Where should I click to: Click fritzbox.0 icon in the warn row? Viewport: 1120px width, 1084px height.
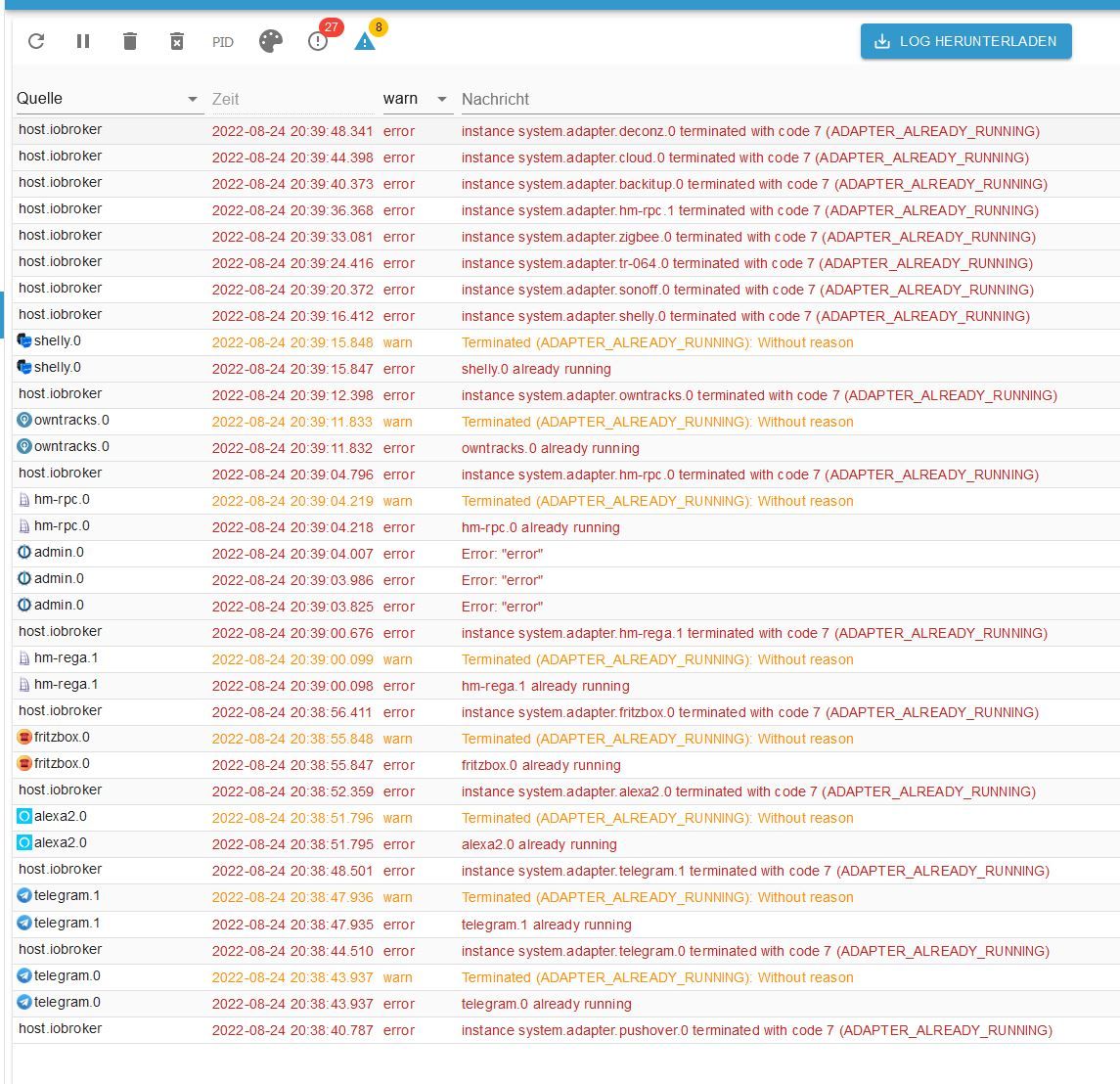coord(24,738)
